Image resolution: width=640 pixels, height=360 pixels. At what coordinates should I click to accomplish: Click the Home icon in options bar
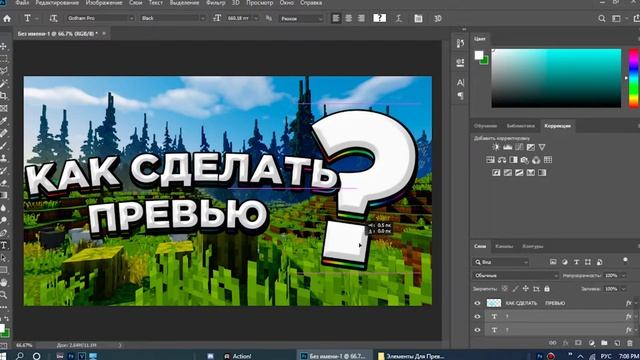click(7, 18)
